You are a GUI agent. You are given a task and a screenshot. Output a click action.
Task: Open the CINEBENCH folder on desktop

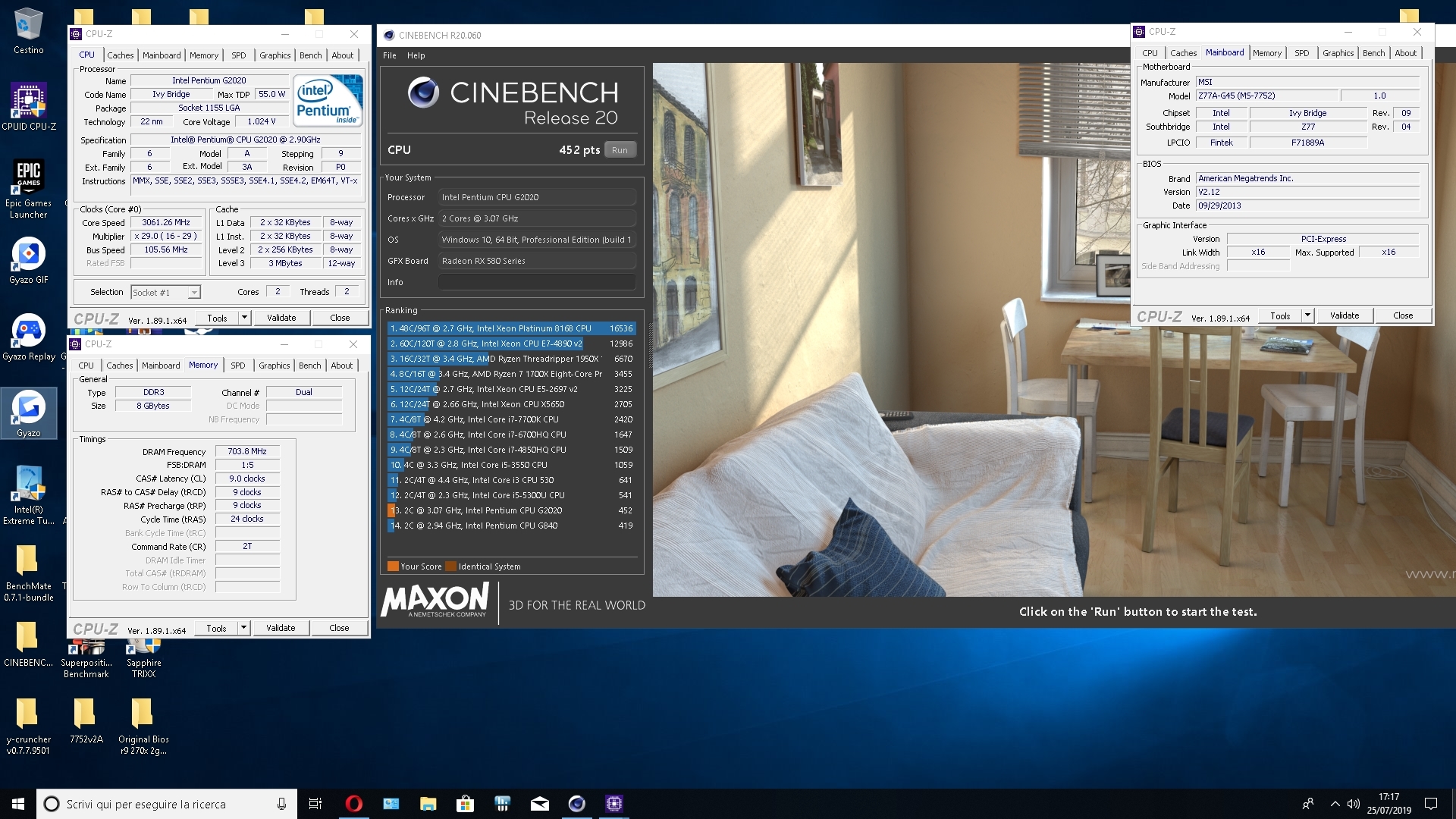pyautogui.click(x=28, y=645)
